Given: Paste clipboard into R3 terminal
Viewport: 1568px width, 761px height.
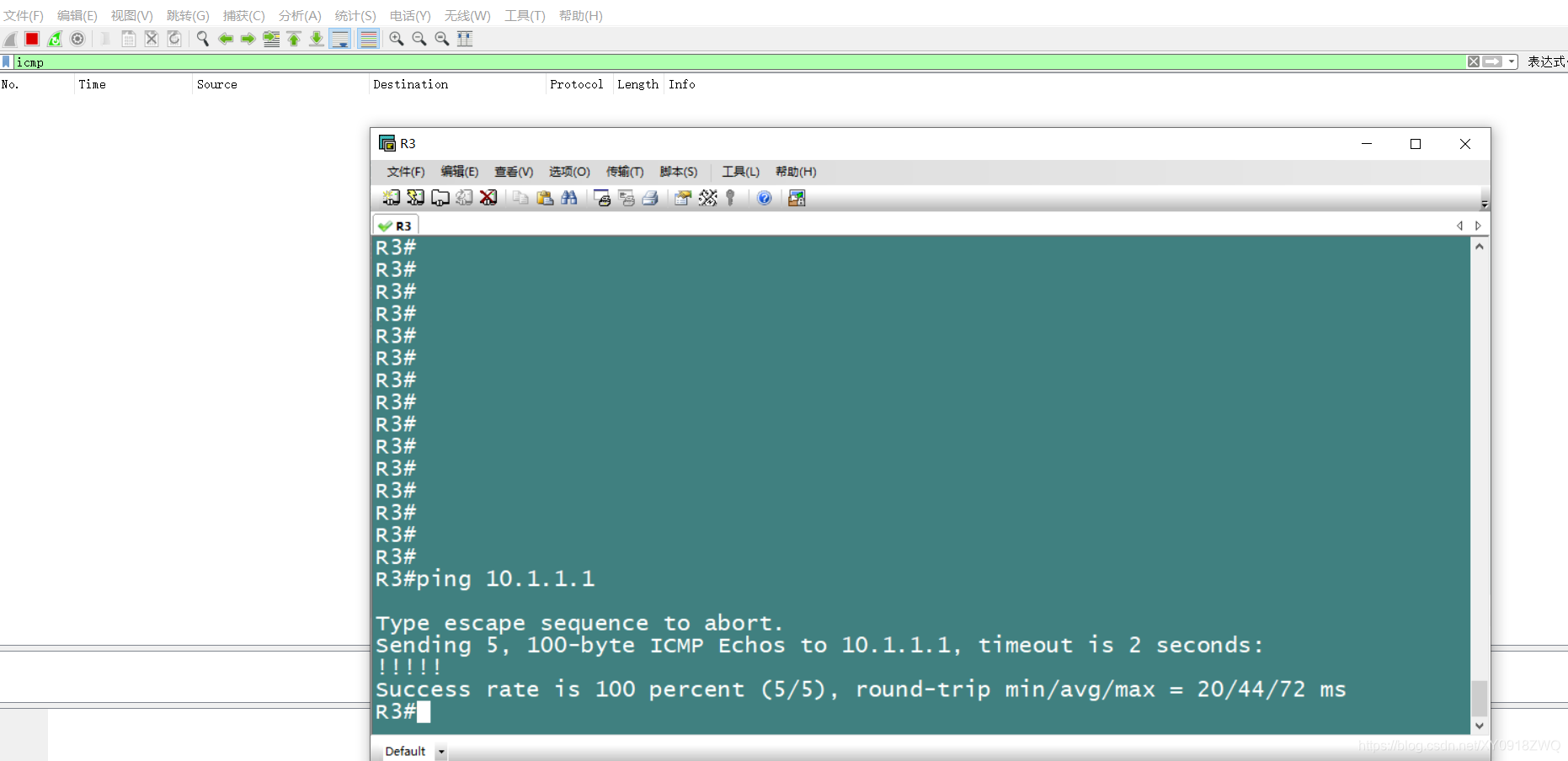Looking at the screenshot, I should click(x=545, y=198).
